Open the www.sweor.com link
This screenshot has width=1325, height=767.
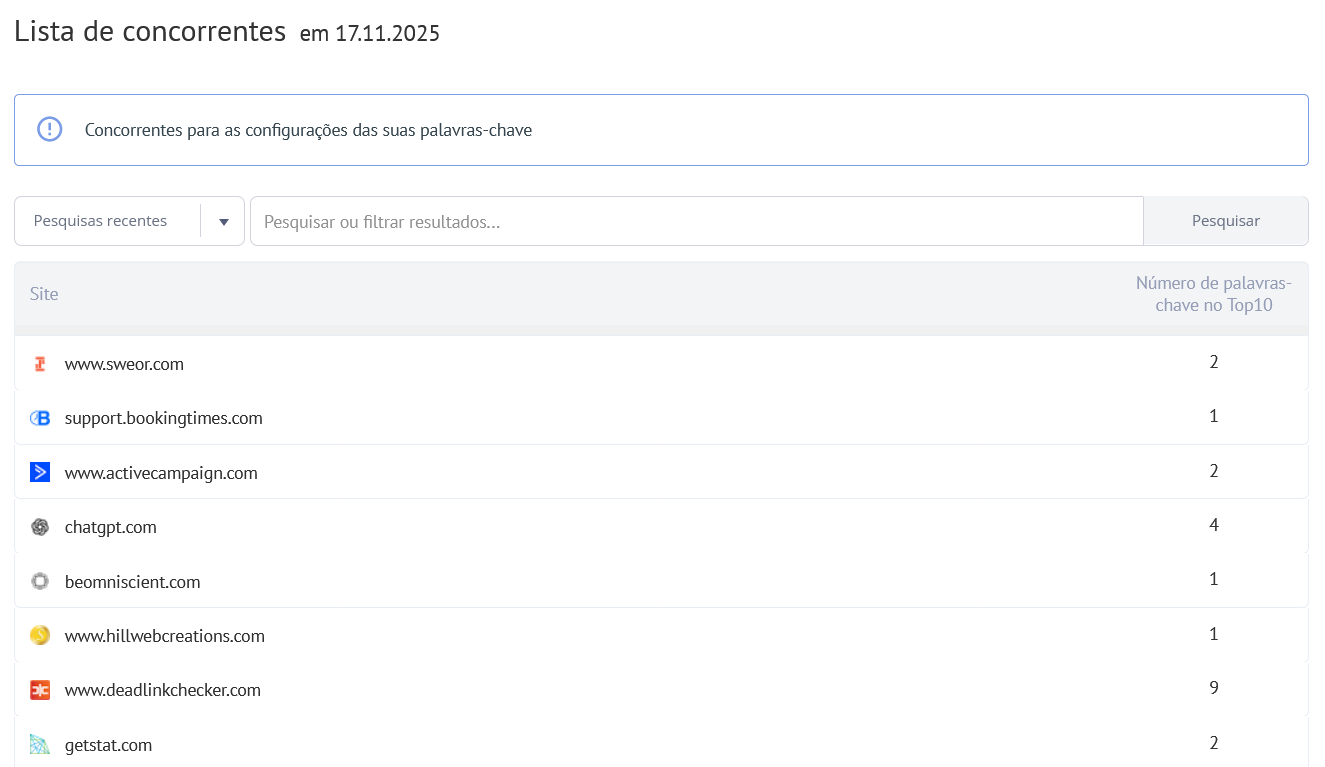point(124,364)
